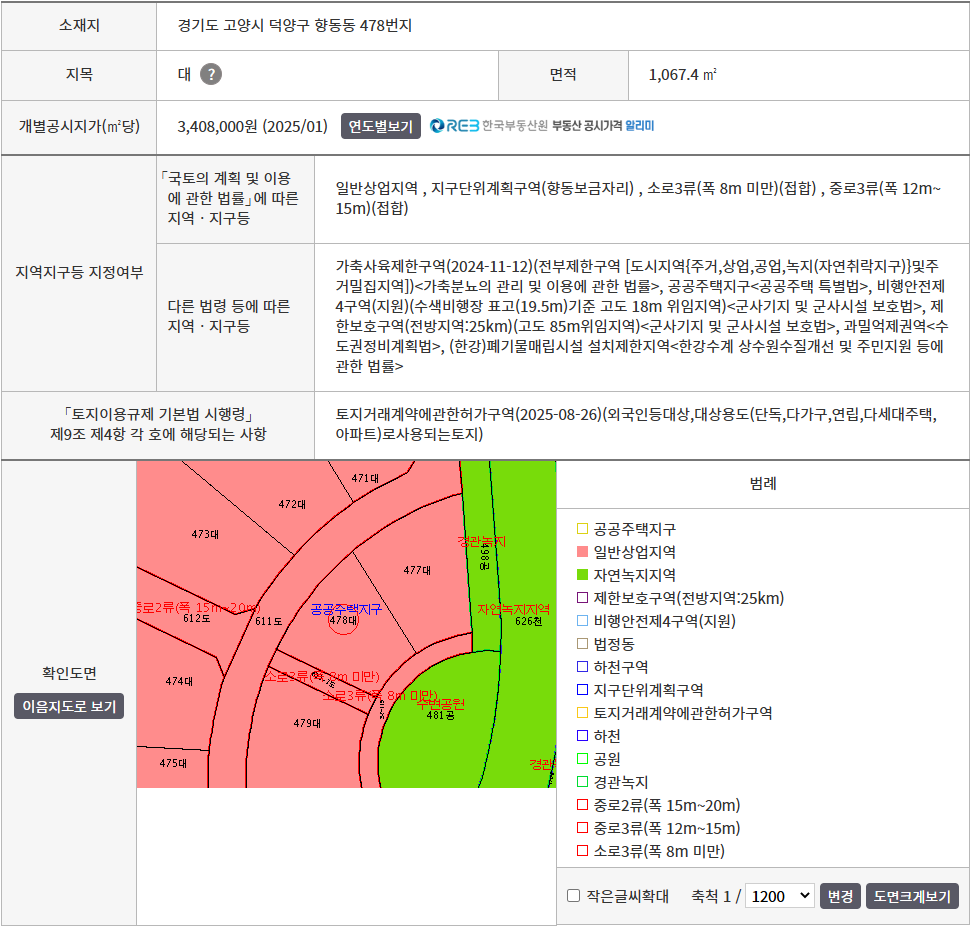Click the 변경 button to apply scale
This screenshot has width=975, height=928.
coord(840,896)
